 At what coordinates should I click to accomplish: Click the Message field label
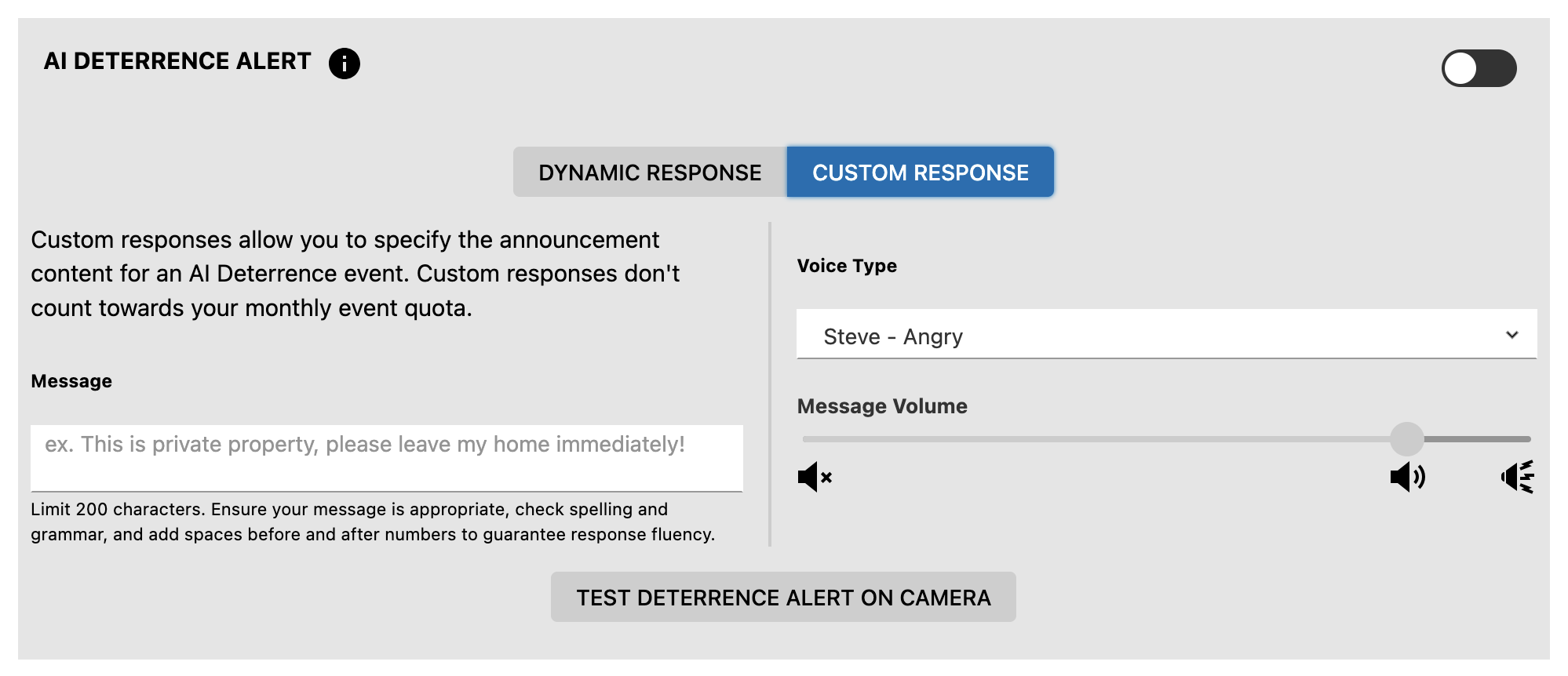click(71, 381)
